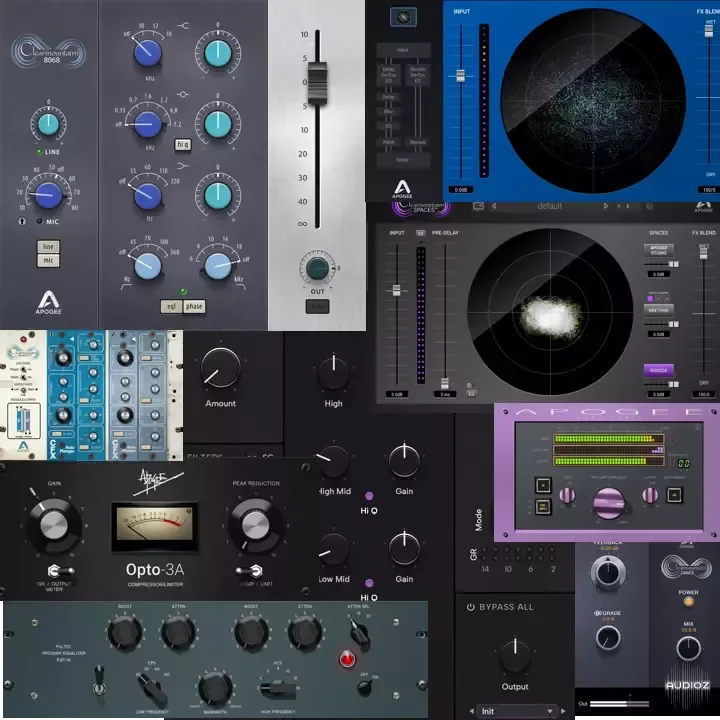This screenshot has width=720, height=720.
Task: Click the right square button on purple limiter
Action: [675, 495]
